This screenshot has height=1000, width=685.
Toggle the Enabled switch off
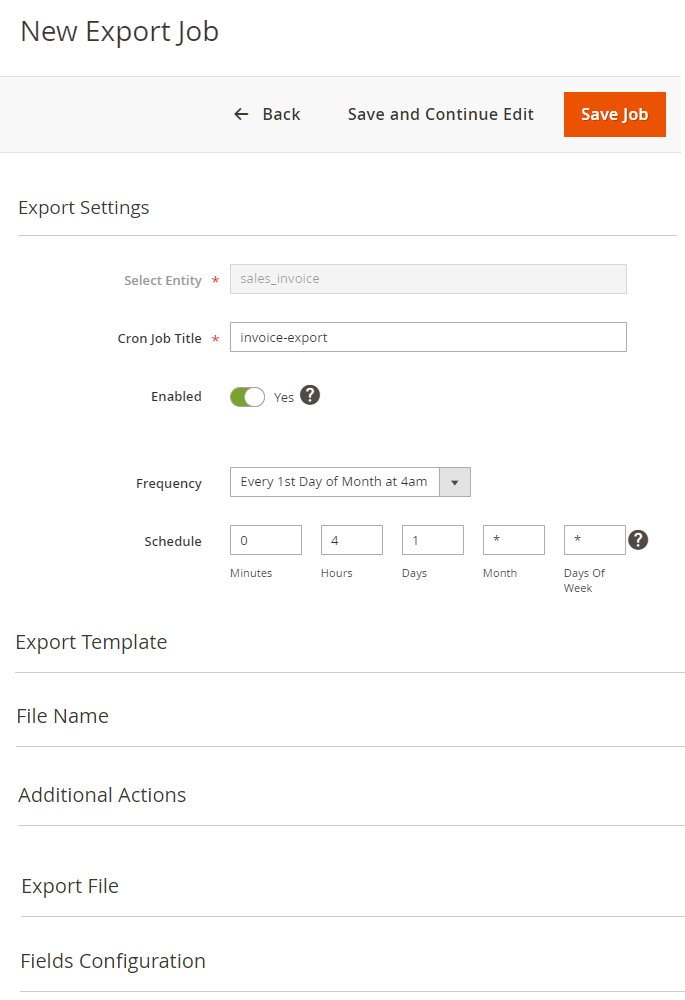[x=247, y=397]
